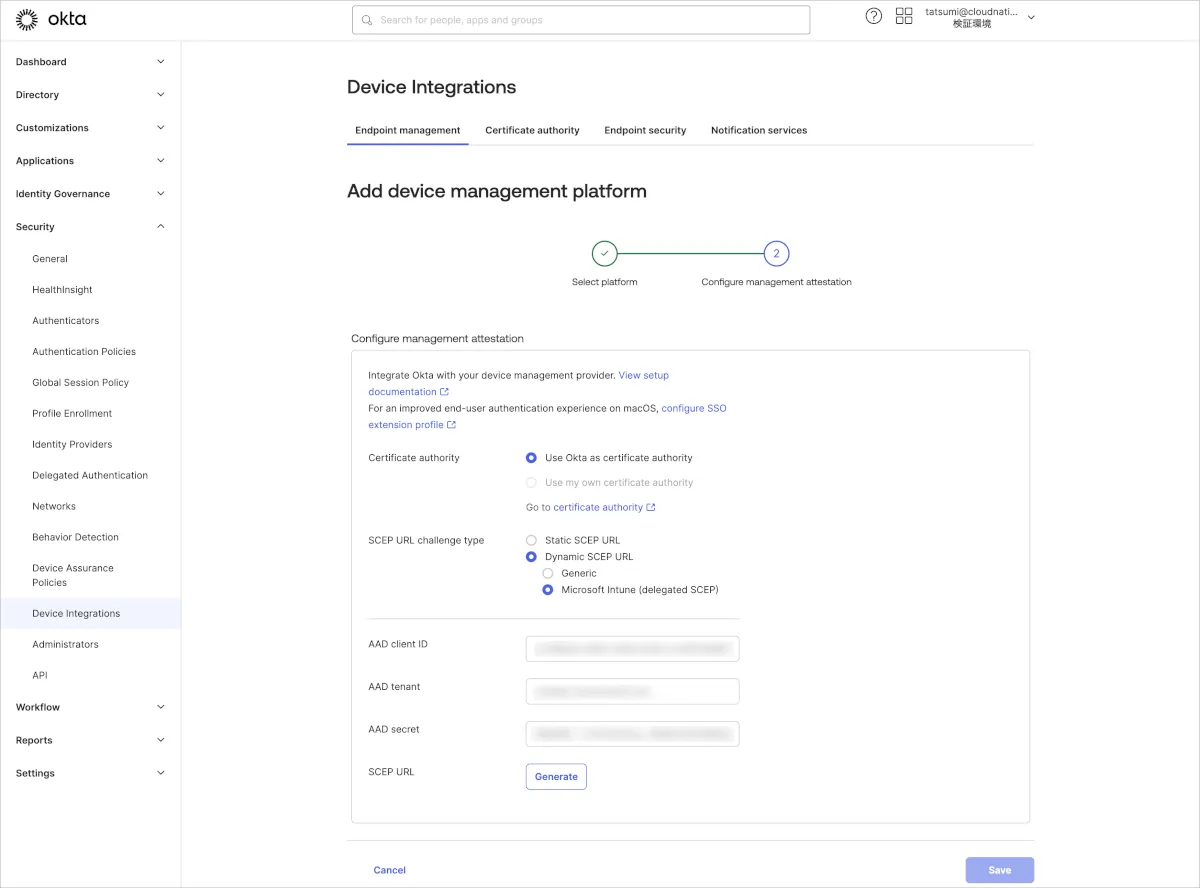Screen dimensions: 1200x888
Task: Click the search magnifier icon
Action: (x=367, y=20)
